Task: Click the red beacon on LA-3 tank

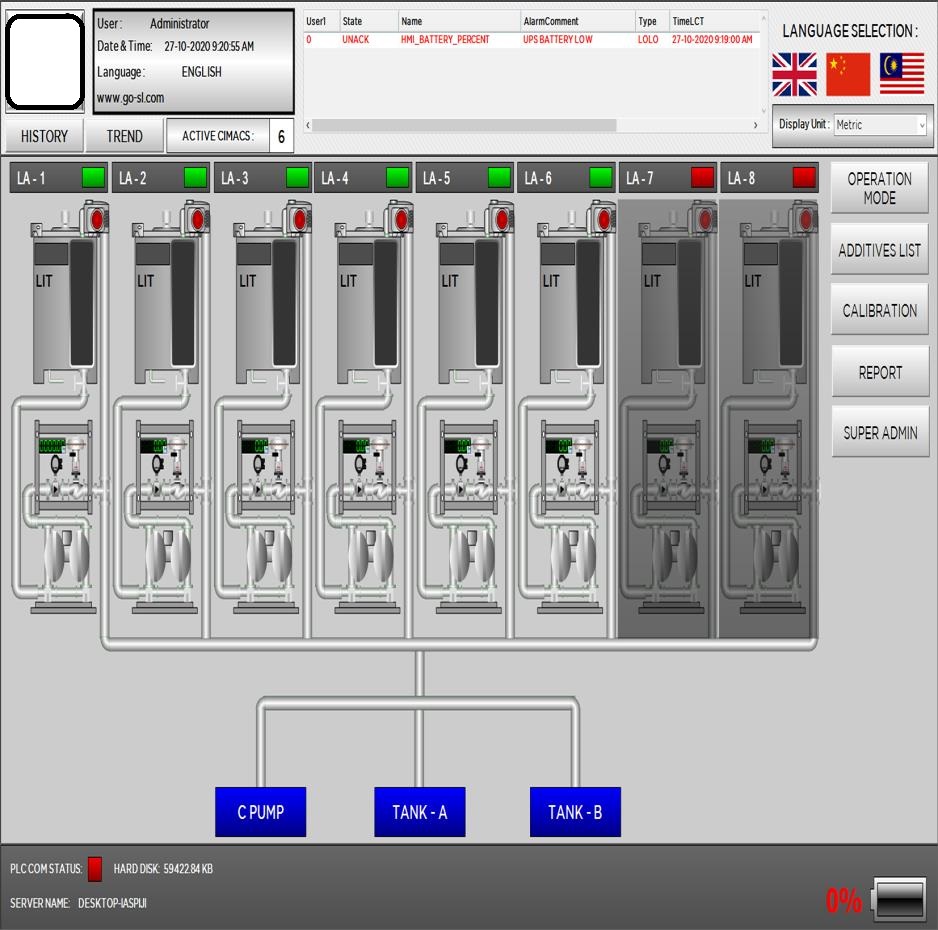Action: click(x=299, y=219)
